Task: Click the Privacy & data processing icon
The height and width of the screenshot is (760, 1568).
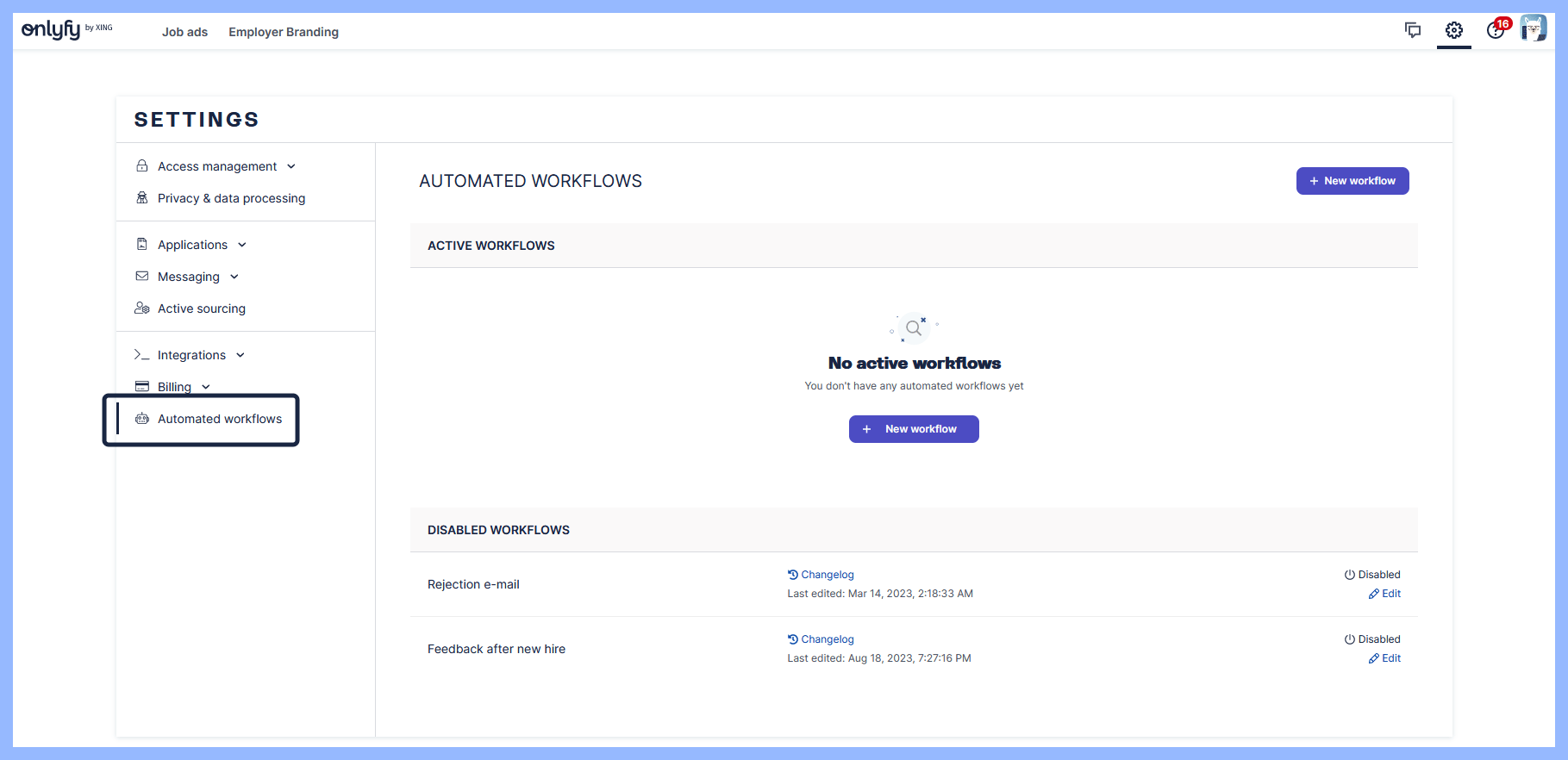Action: click(x=142, y=197)
